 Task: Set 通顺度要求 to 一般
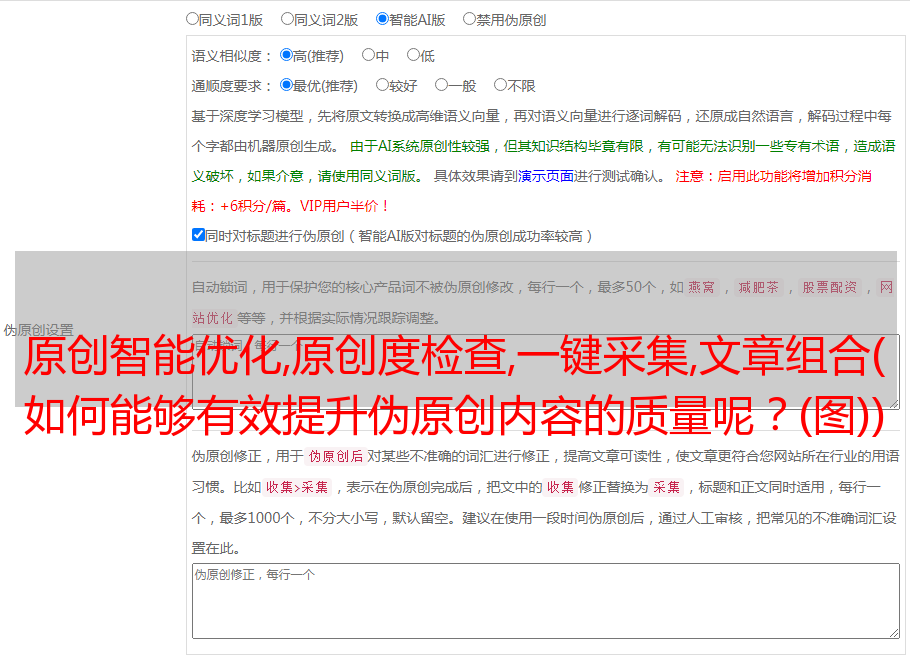coord(441,85)
